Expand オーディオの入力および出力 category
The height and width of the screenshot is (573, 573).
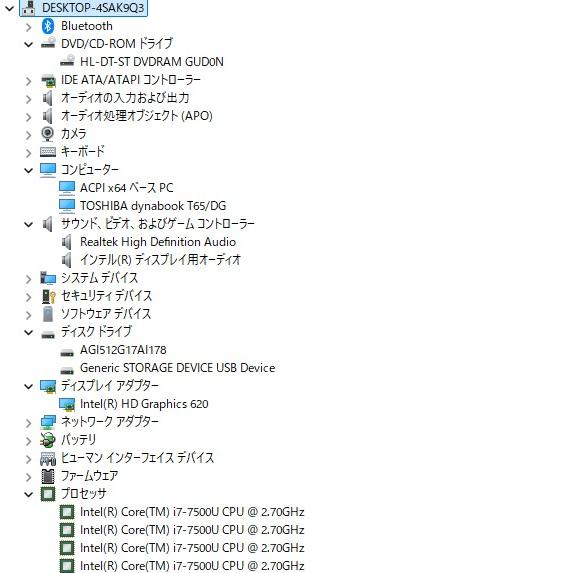click(x=29, y=99)
